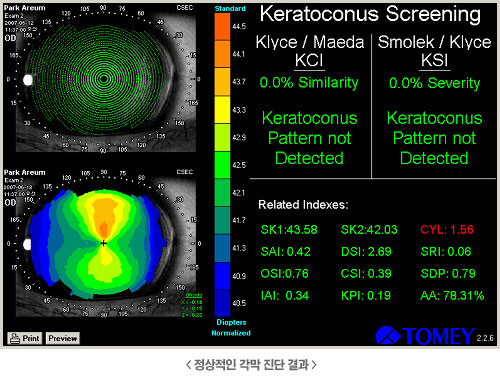Click the '2.2.6' version number
The height and width of the screenshot is (380, 500).
[485, 338]
